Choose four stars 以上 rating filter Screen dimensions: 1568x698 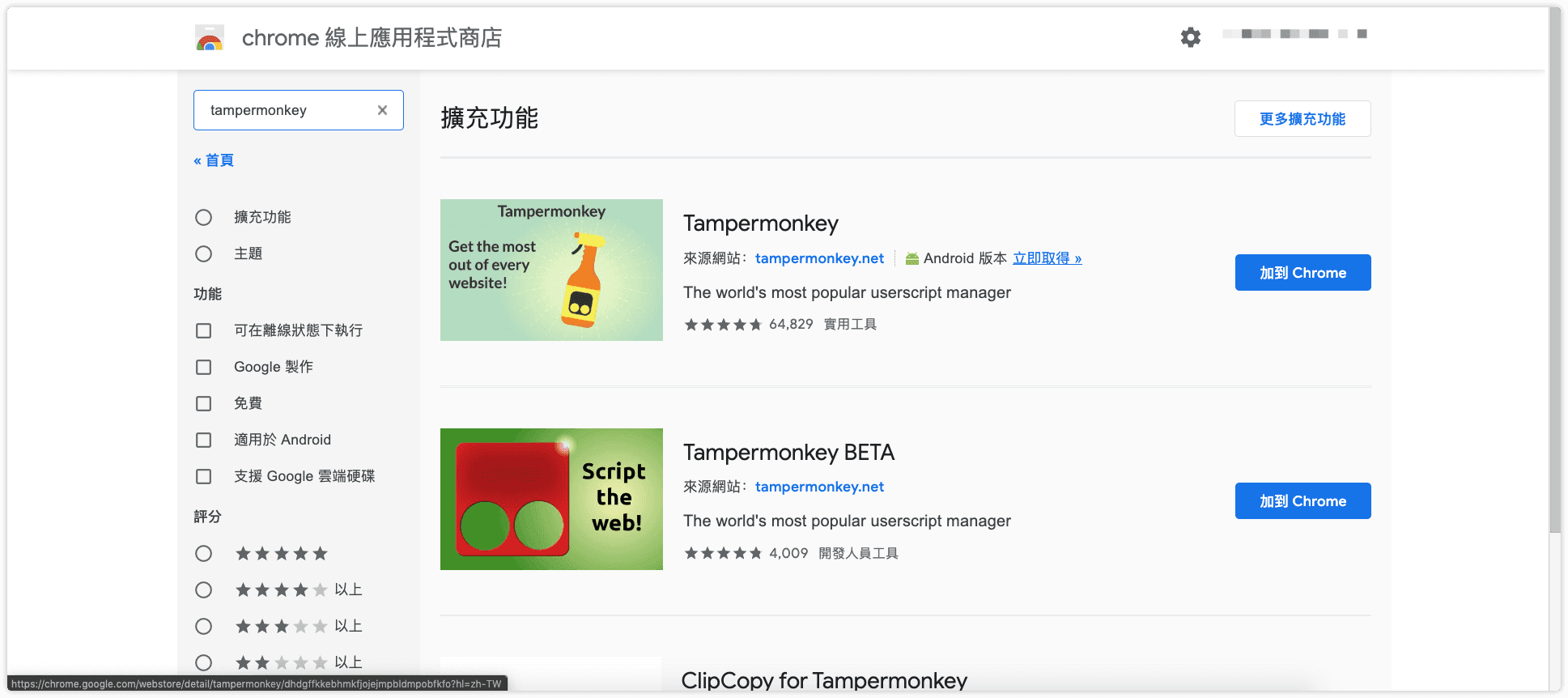(x=203, y=589)
